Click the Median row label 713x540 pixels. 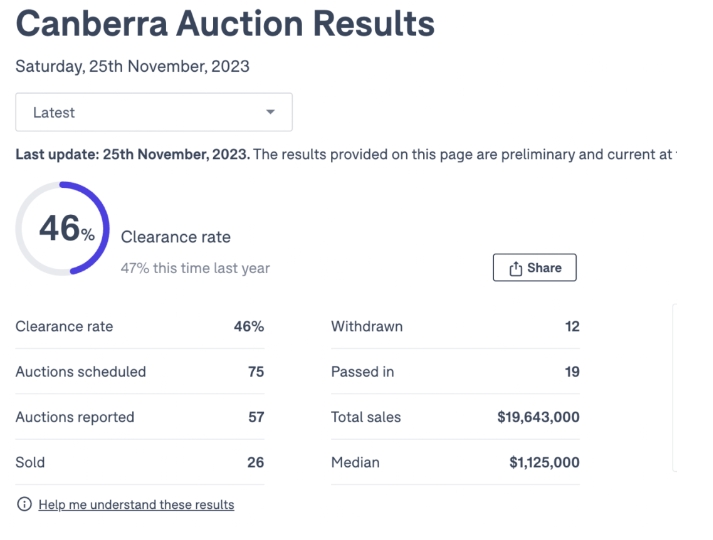[355, 463]
